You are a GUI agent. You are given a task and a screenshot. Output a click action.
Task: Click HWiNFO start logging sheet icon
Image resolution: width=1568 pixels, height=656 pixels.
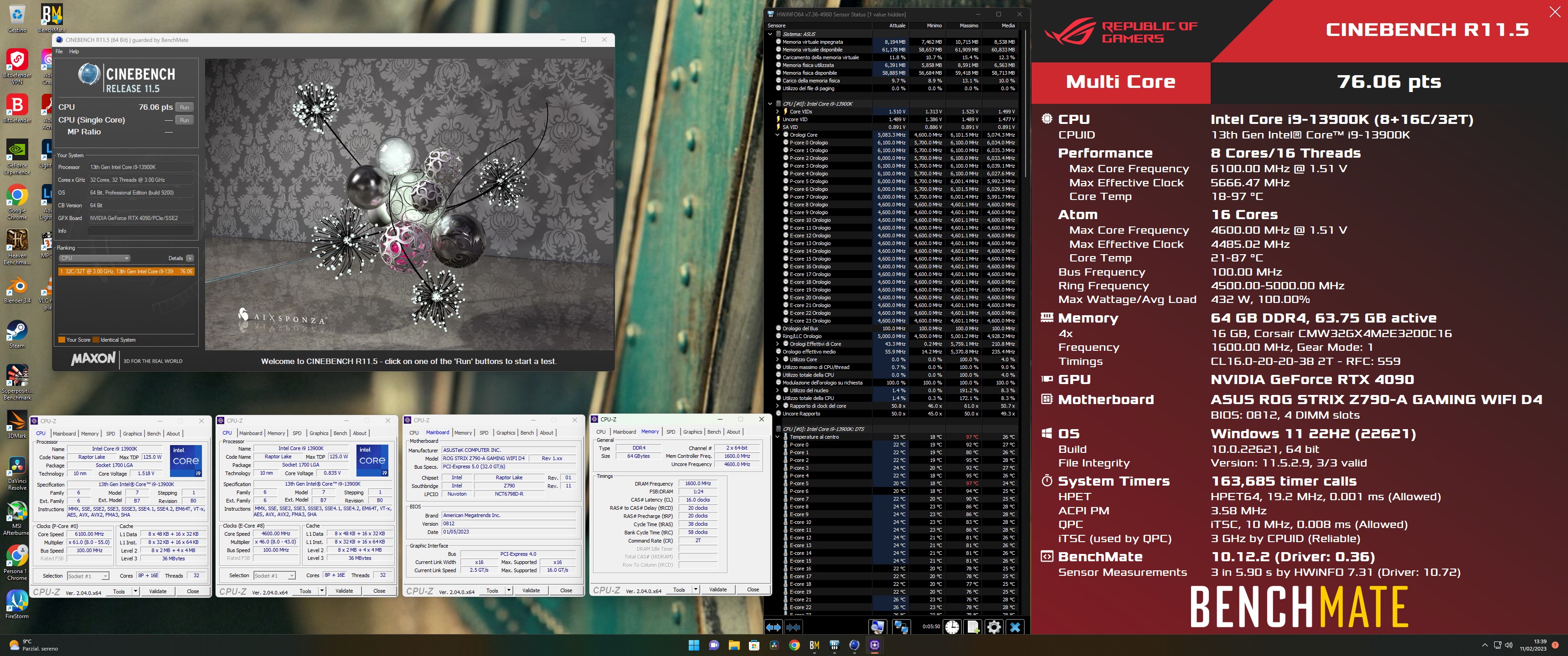pos(973,627)
